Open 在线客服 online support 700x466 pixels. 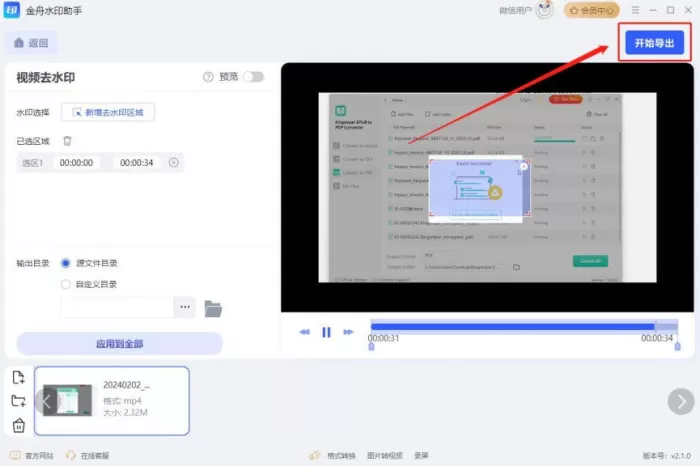[88, 455]
